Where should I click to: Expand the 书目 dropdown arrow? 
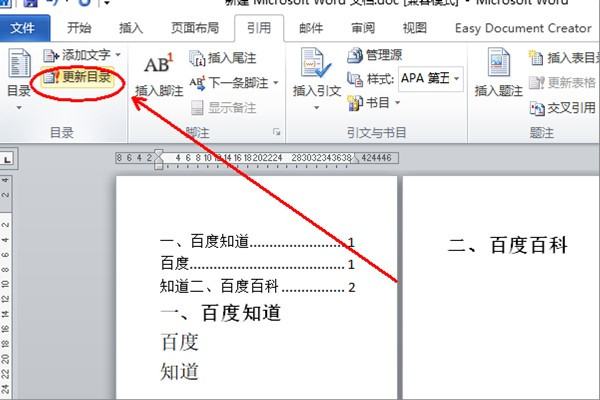point(397,102)
